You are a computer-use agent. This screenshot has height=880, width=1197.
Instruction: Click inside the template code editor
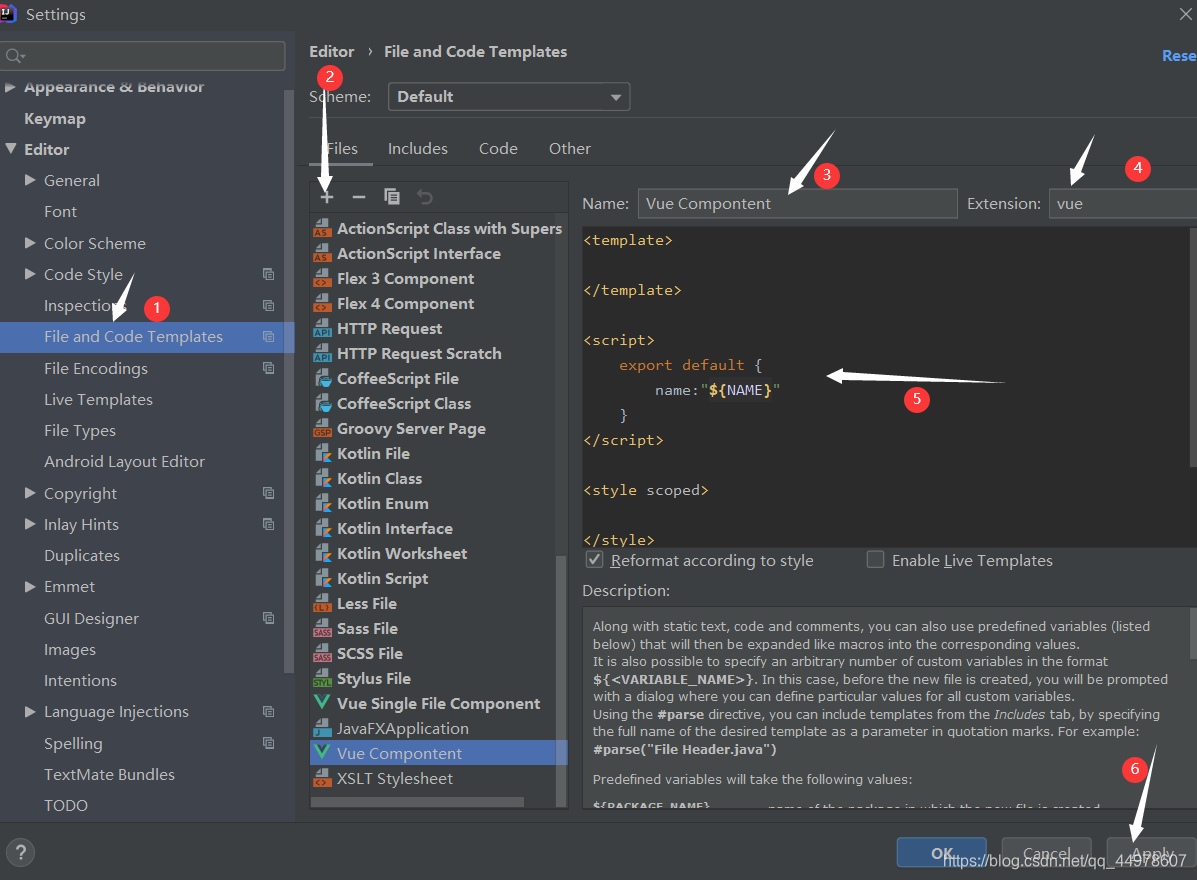point(886,387)
